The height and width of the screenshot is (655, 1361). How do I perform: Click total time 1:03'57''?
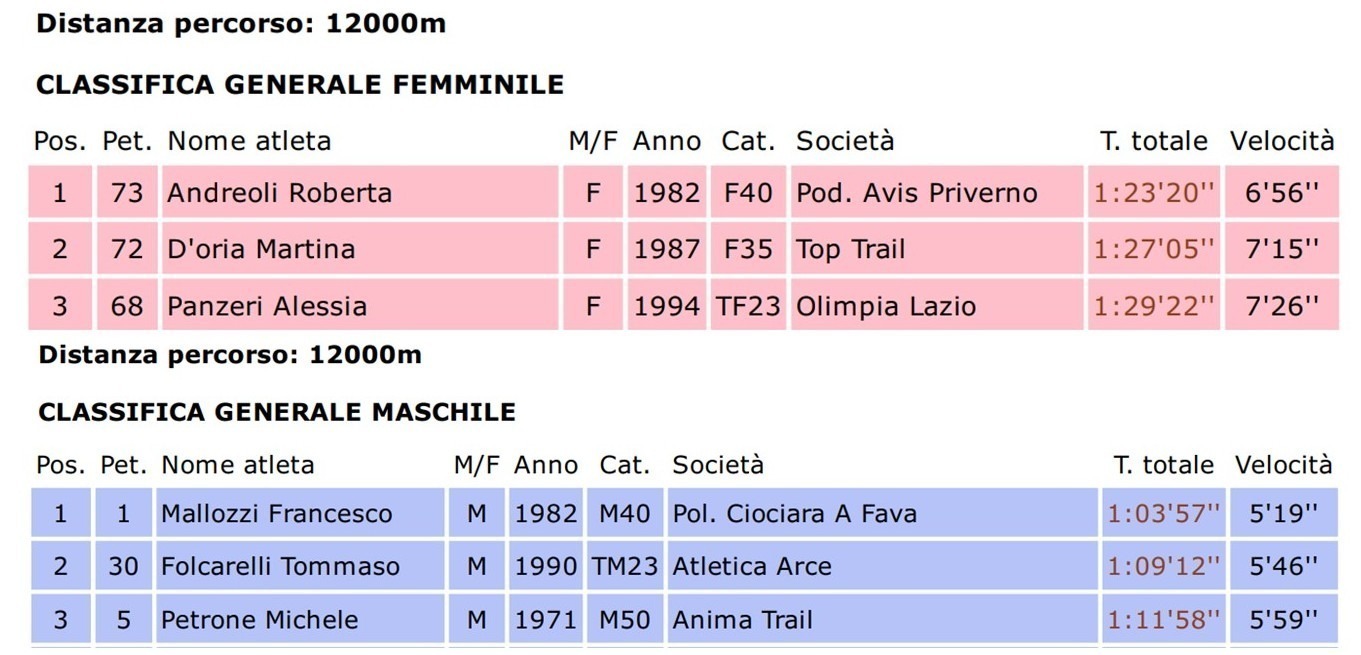tap(1164, 514)
